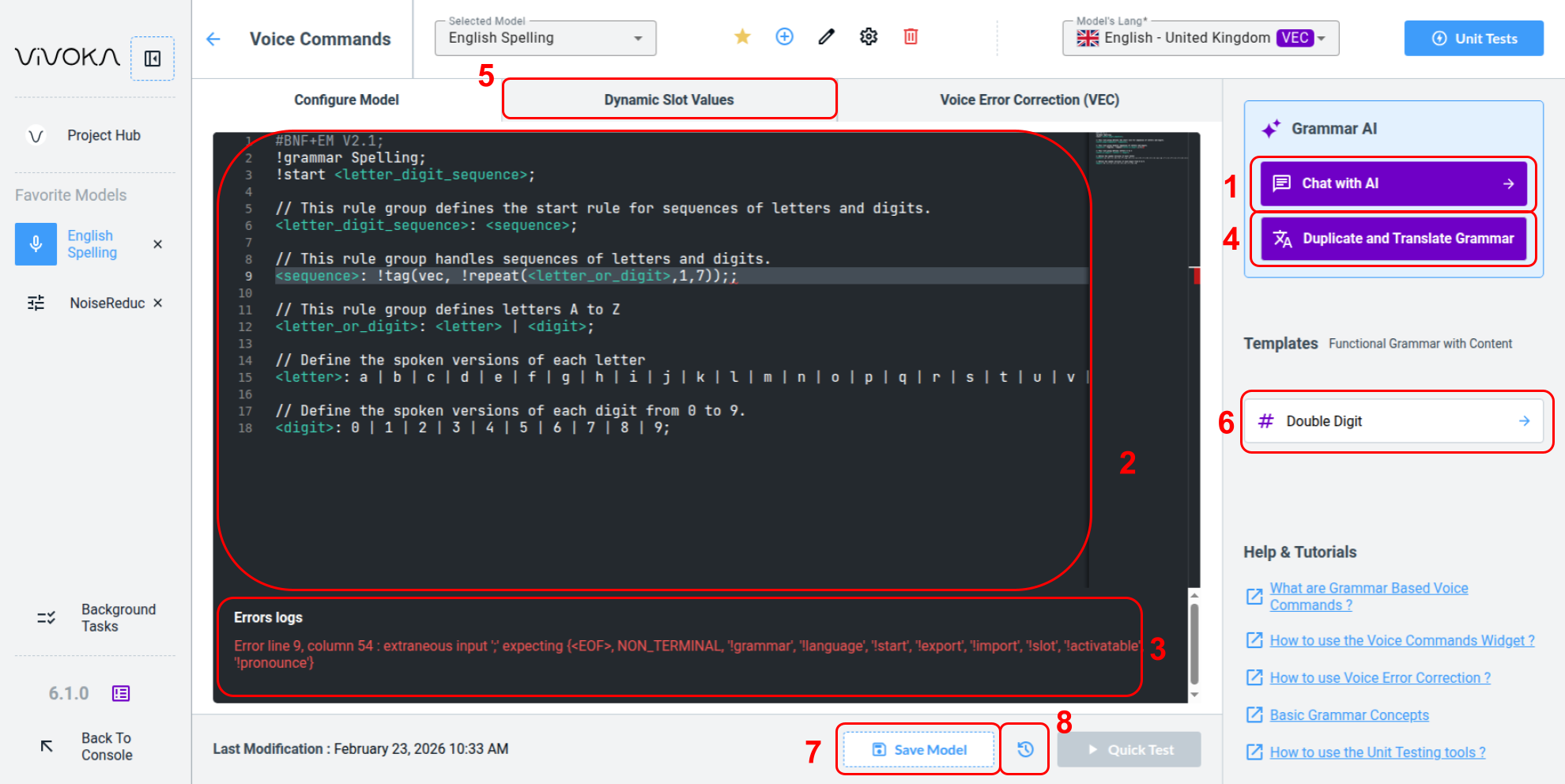Open the Basic Grammar Concepts link
This screenshot has height=784, width=1565.
pyautogui.click(x=1348, y=715)
